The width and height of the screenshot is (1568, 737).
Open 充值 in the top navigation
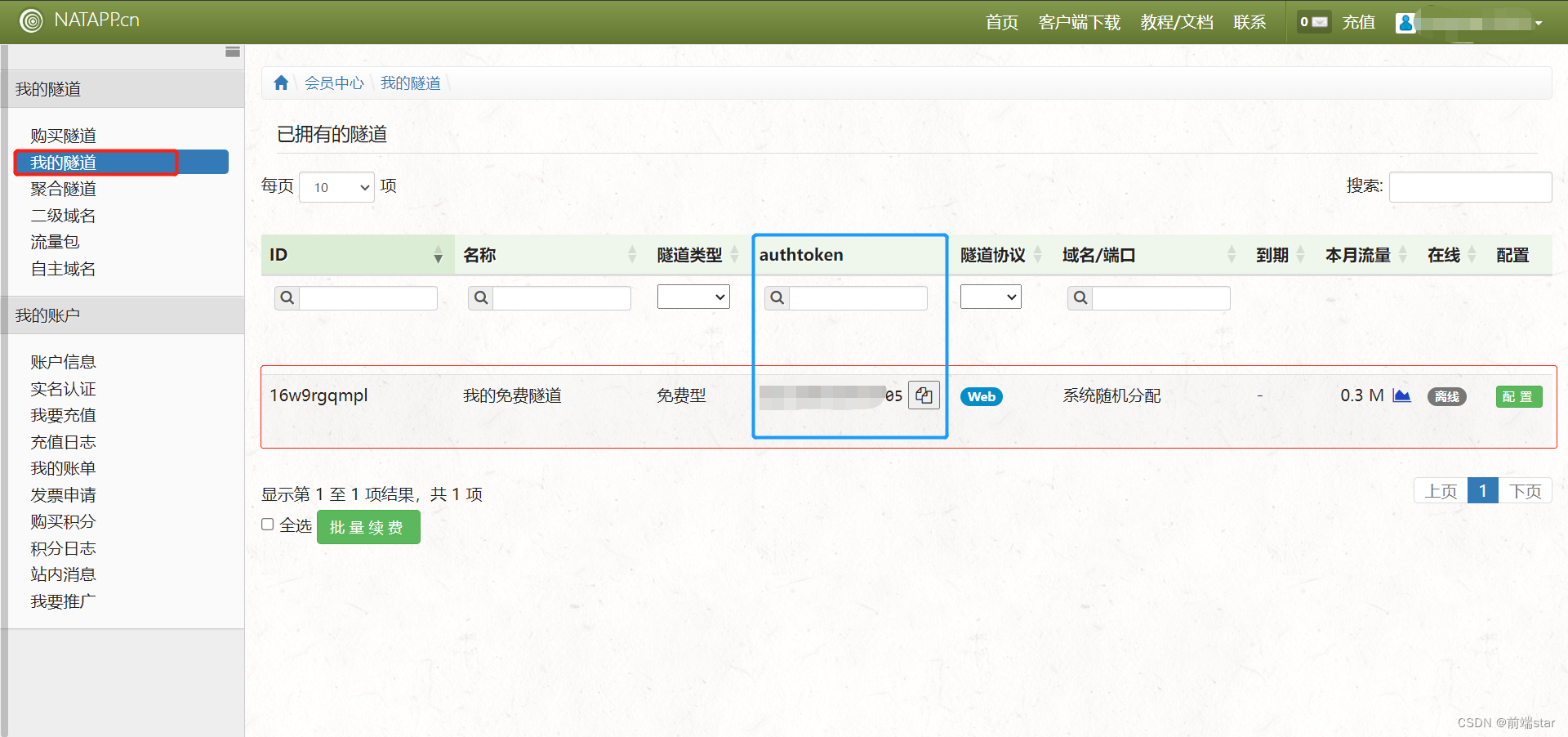pos(1359,22)
